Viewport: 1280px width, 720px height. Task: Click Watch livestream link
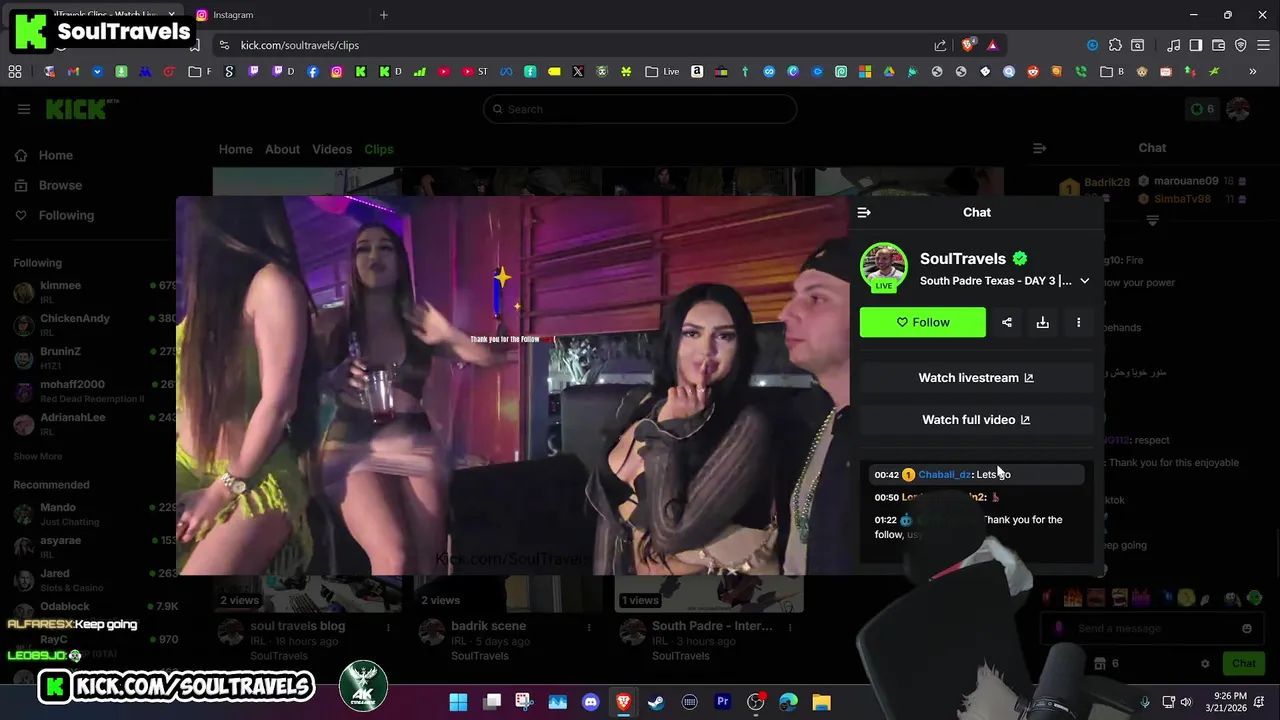coord(976,378)
